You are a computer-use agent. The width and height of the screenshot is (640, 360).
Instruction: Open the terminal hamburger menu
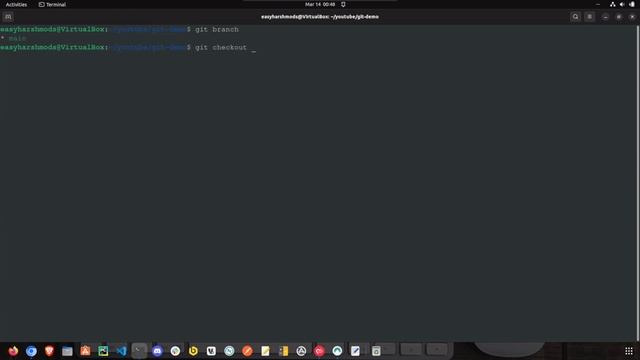pyautogui.click(x=589, y=17)
